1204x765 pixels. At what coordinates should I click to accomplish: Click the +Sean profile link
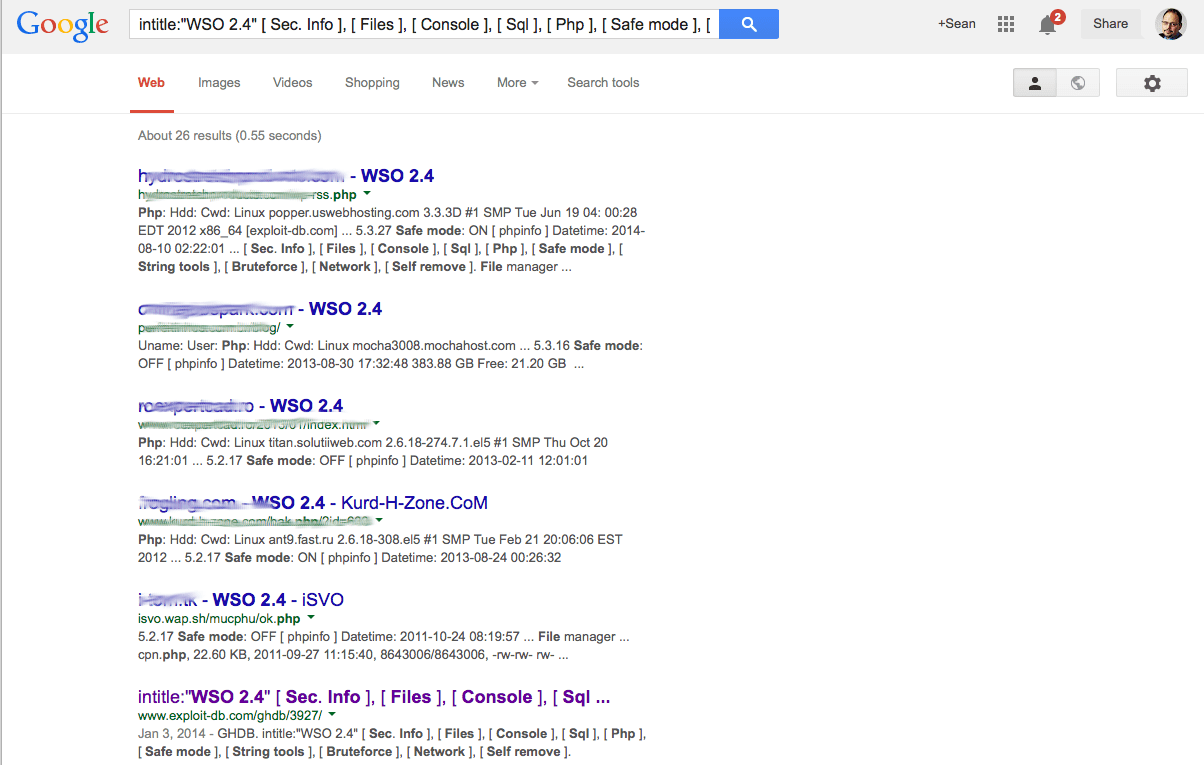point(957,24)
